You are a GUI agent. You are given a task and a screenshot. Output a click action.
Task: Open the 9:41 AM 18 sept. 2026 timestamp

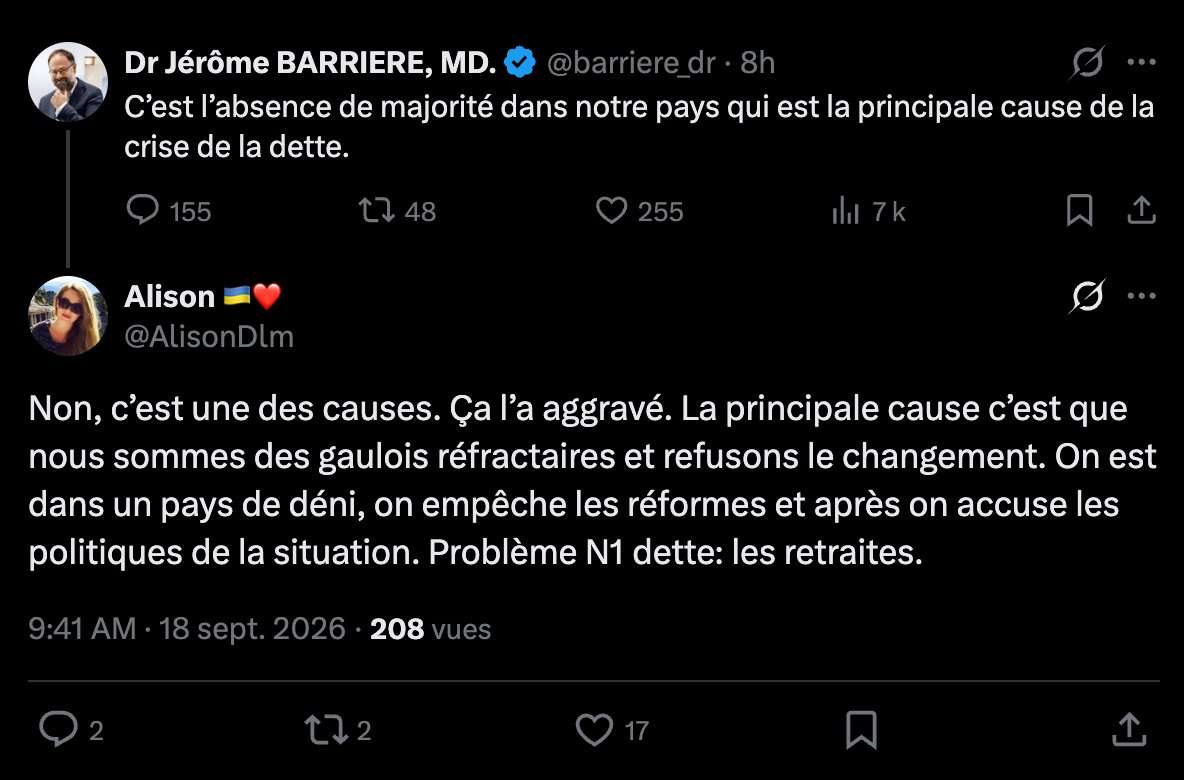click(x=187, y=628)
